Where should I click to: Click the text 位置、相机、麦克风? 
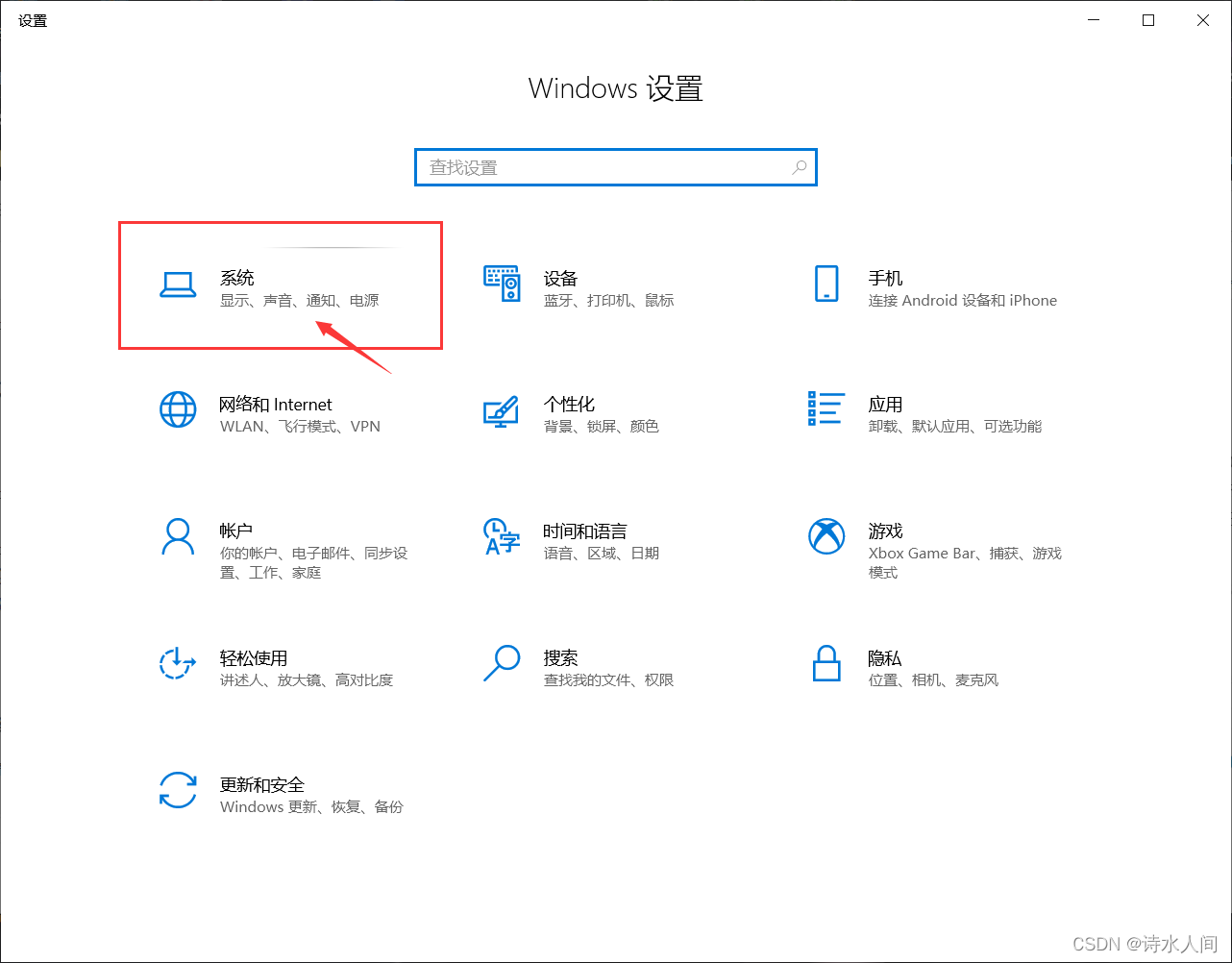934,680
